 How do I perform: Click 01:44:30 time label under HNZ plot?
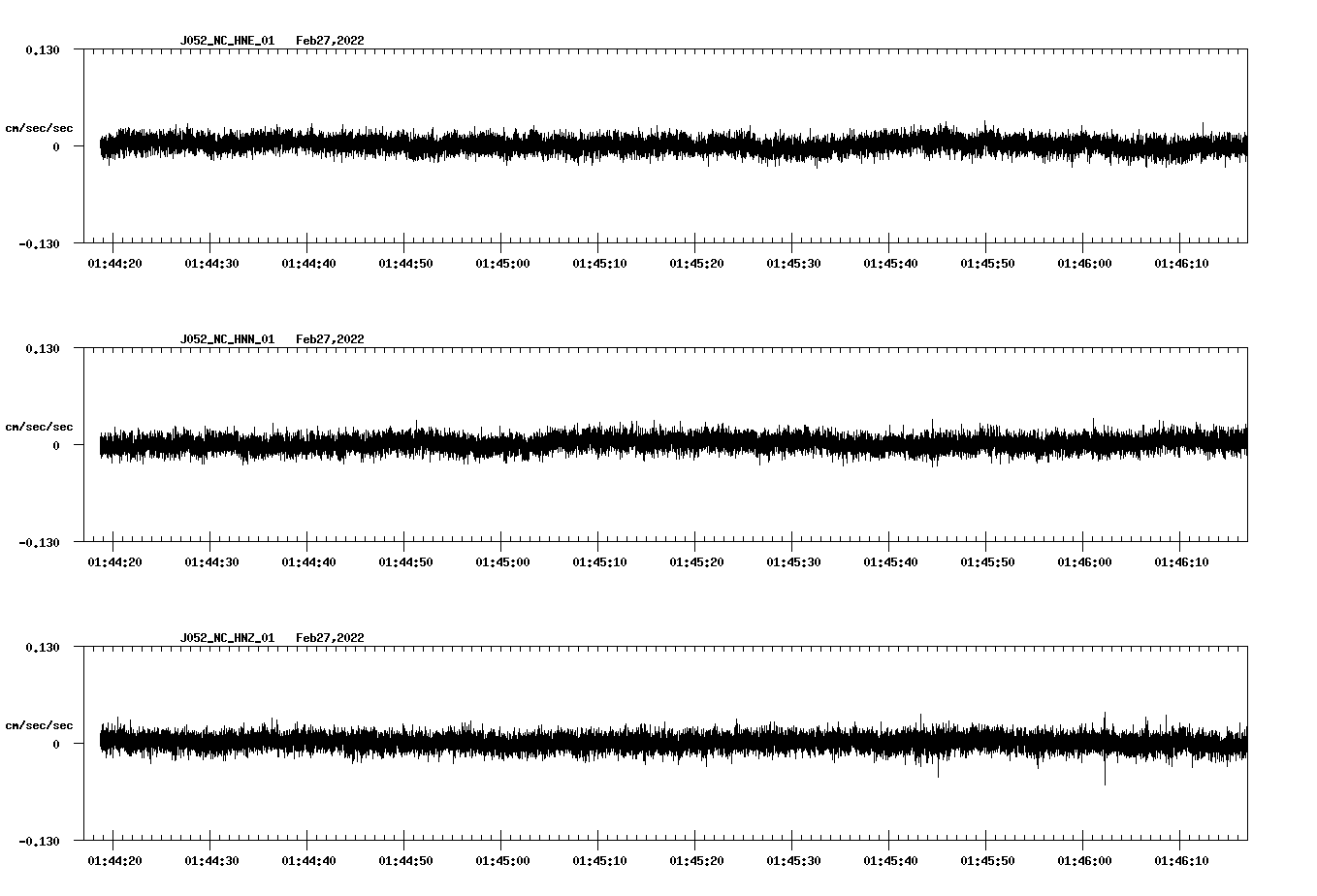click(211, 861)
